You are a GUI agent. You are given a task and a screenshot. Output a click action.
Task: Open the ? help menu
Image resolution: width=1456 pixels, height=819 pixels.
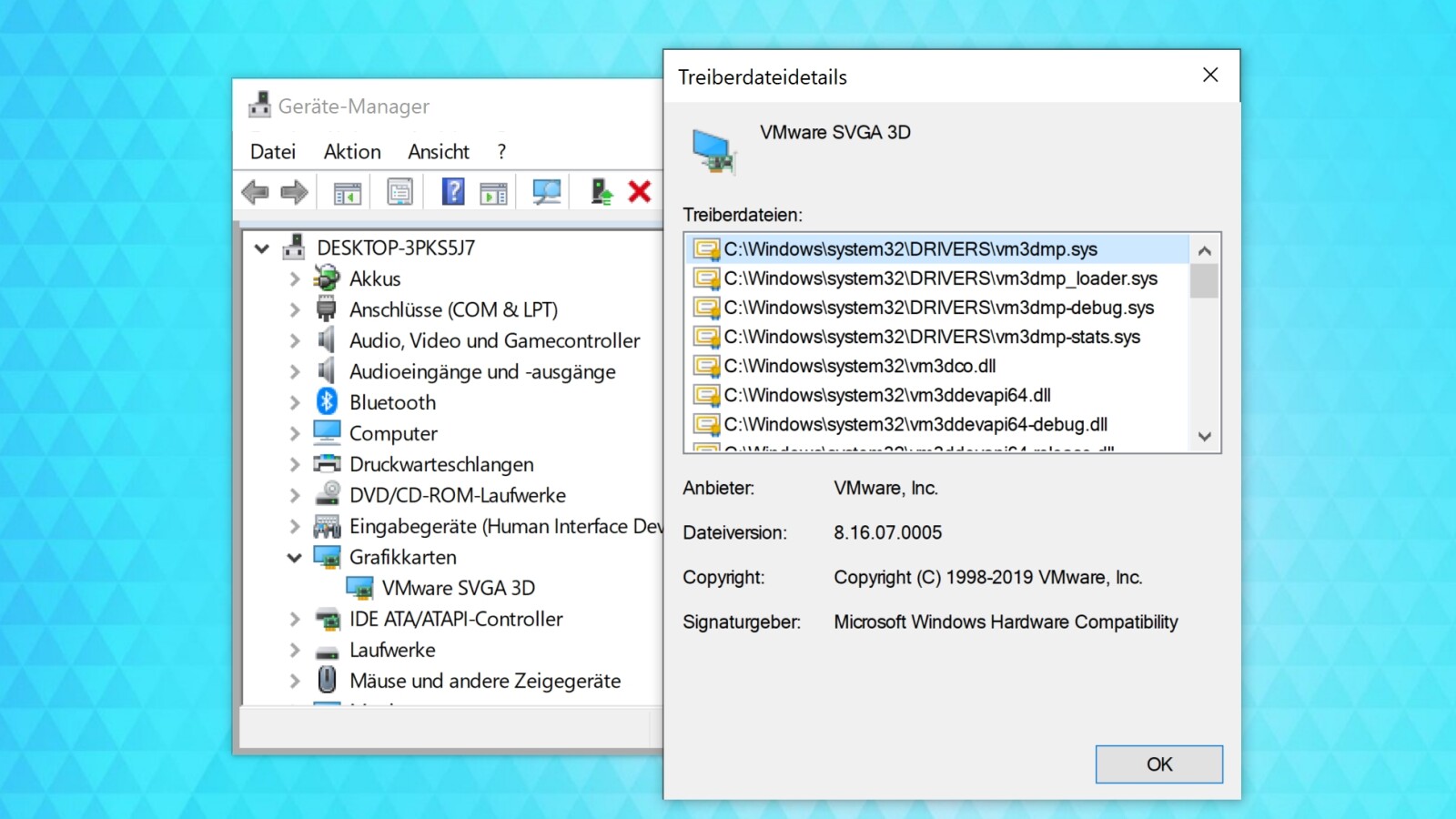501,152
